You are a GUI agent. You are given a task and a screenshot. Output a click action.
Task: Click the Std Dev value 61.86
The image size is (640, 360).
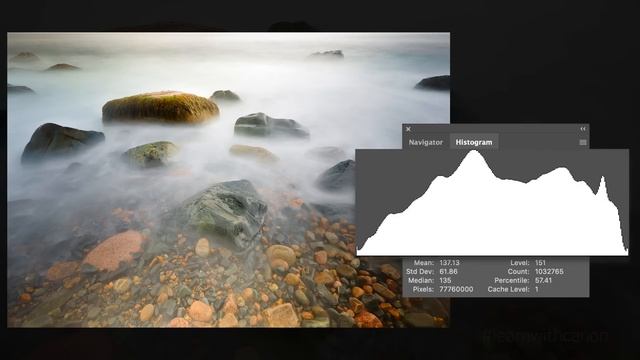click(448, 271)
